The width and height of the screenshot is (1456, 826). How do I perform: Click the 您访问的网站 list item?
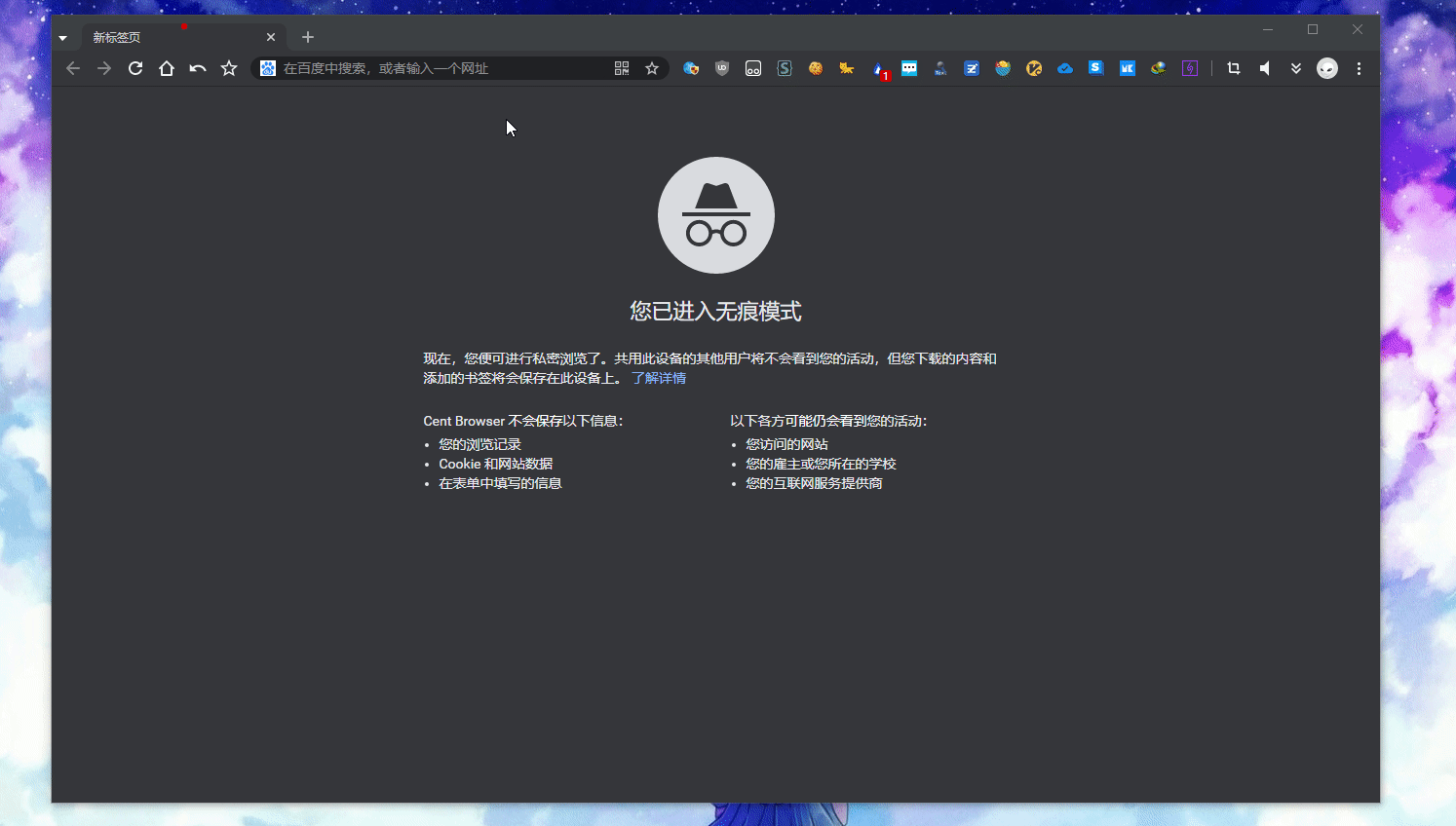click(x=786, y=444)
